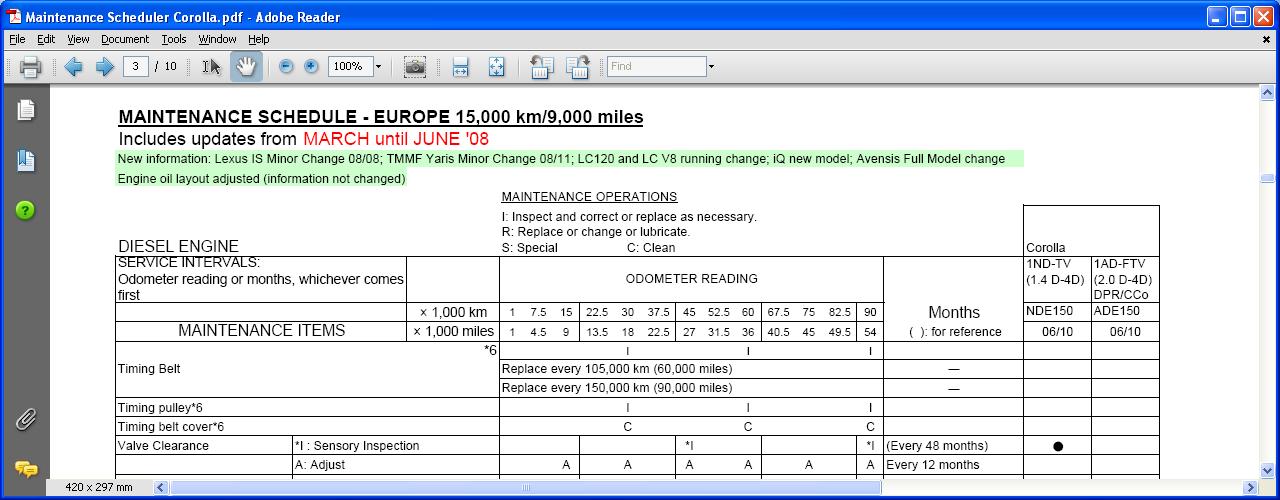This screenshot has height=500, width=1280.
Task: Open the Comments panel in sidebar
Action: [x=26, y=469]
